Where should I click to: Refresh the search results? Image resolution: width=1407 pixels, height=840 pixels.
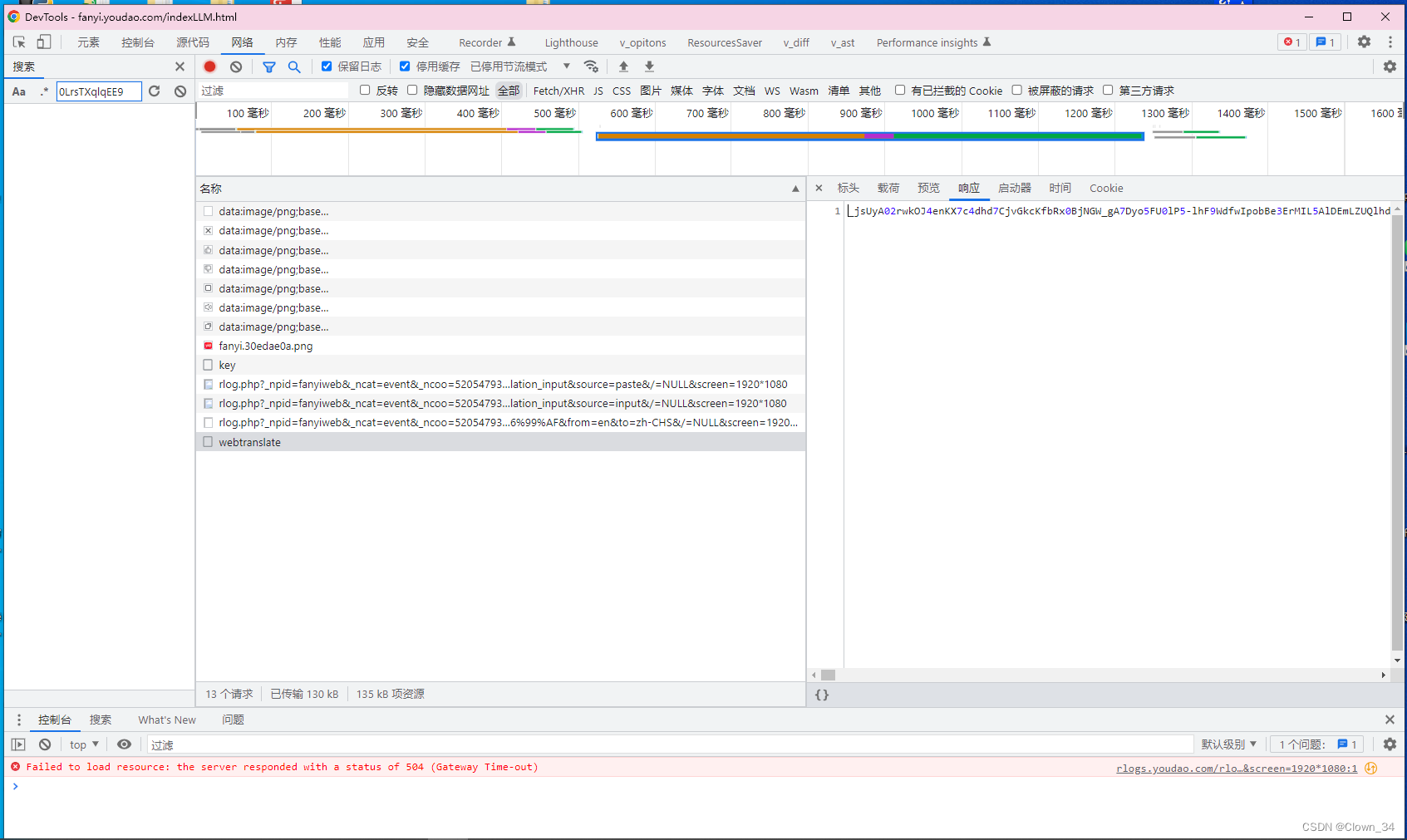click(x=155, y=91)
